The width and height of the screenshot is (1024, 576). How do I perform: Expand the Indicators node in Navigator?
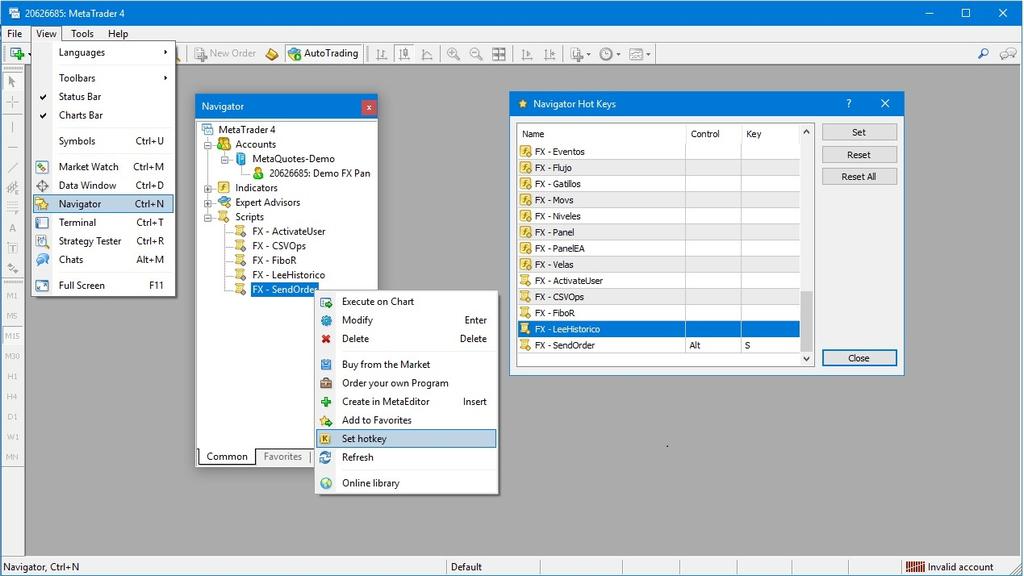click(208, 188)
